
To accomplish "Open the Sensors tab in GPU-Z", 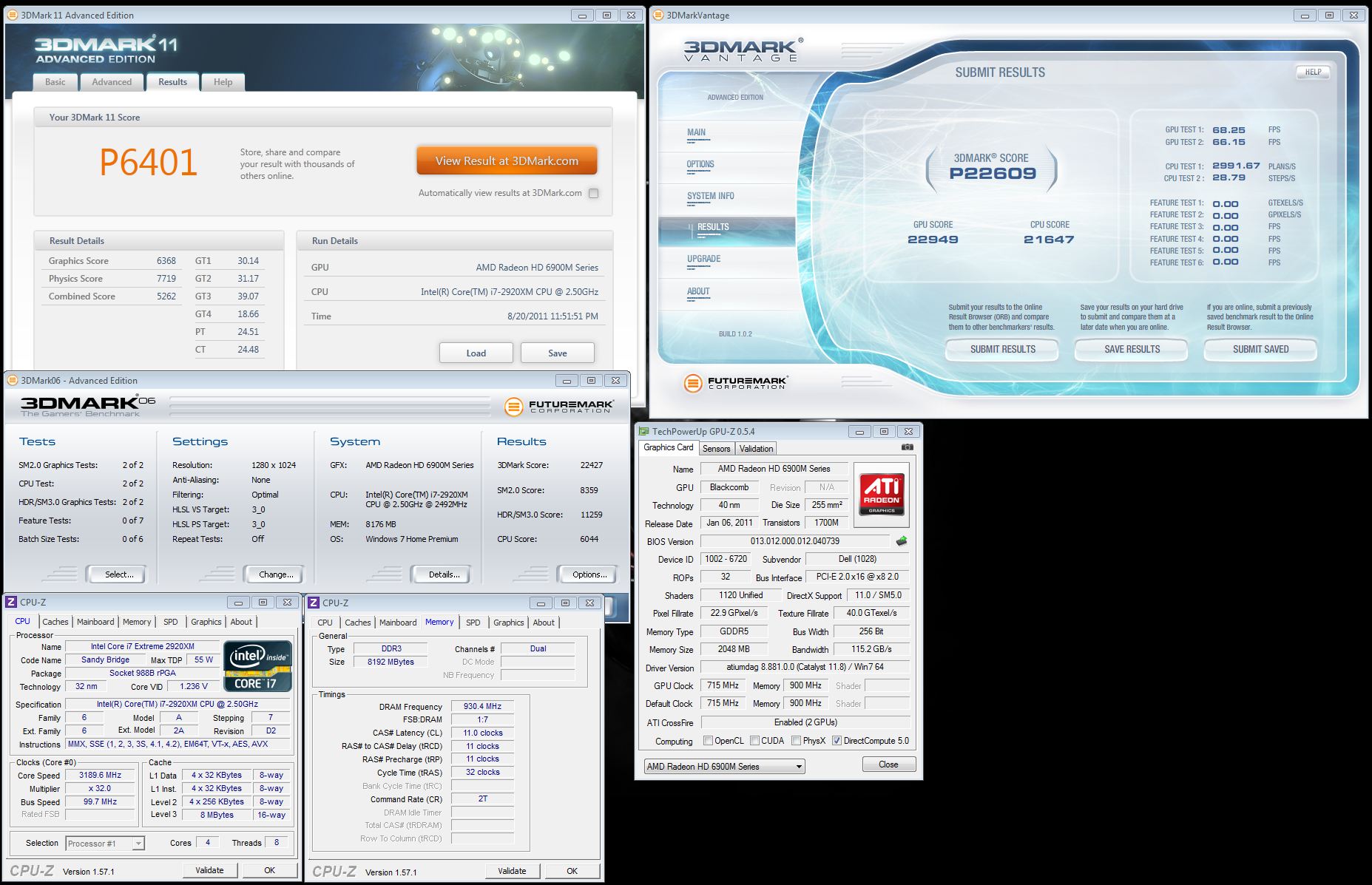I will tap(716, 449).
